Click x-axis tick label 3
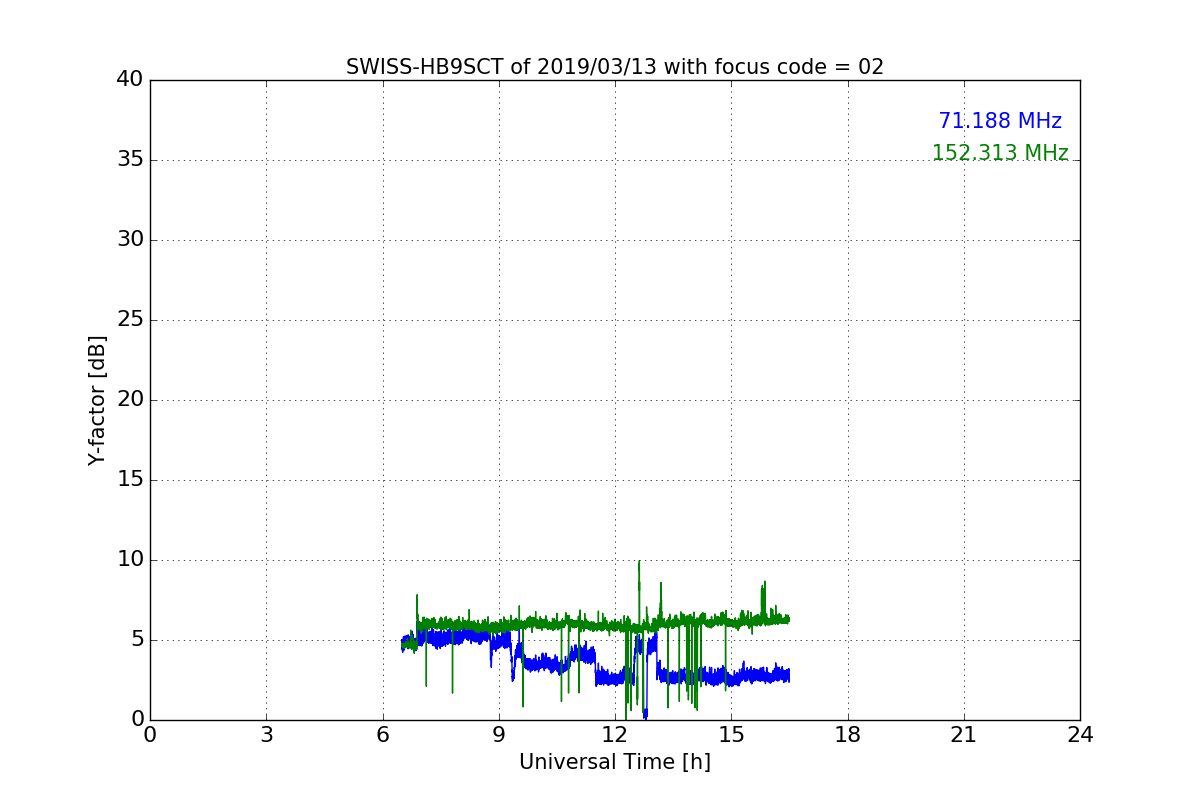The image size is (1200, 800). [x=266, y=735]
